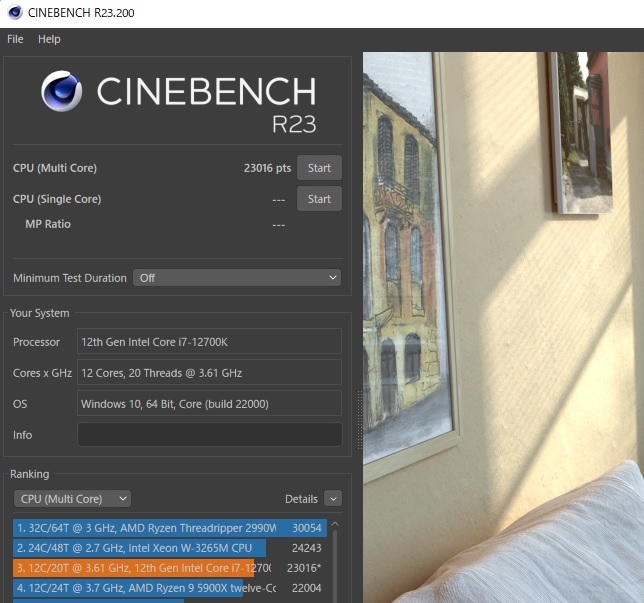Click the empty Info input field
Image resolution: width=644 pixels, height=603 pixels.
[x=209, y=435]
